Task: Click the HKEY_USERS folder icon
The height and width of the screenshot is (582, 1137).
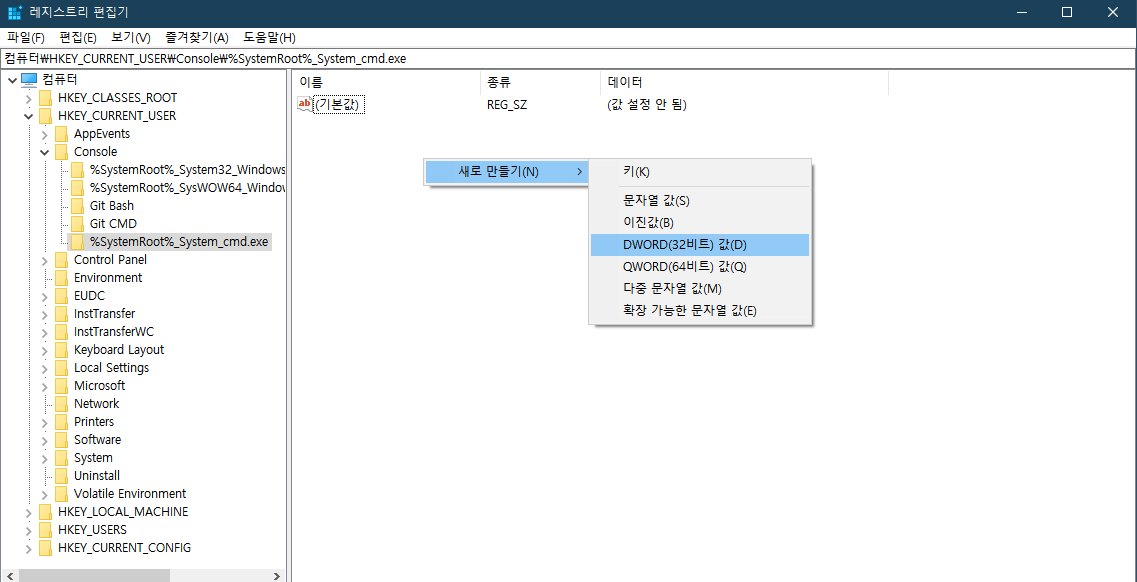Action: (46, 529)
